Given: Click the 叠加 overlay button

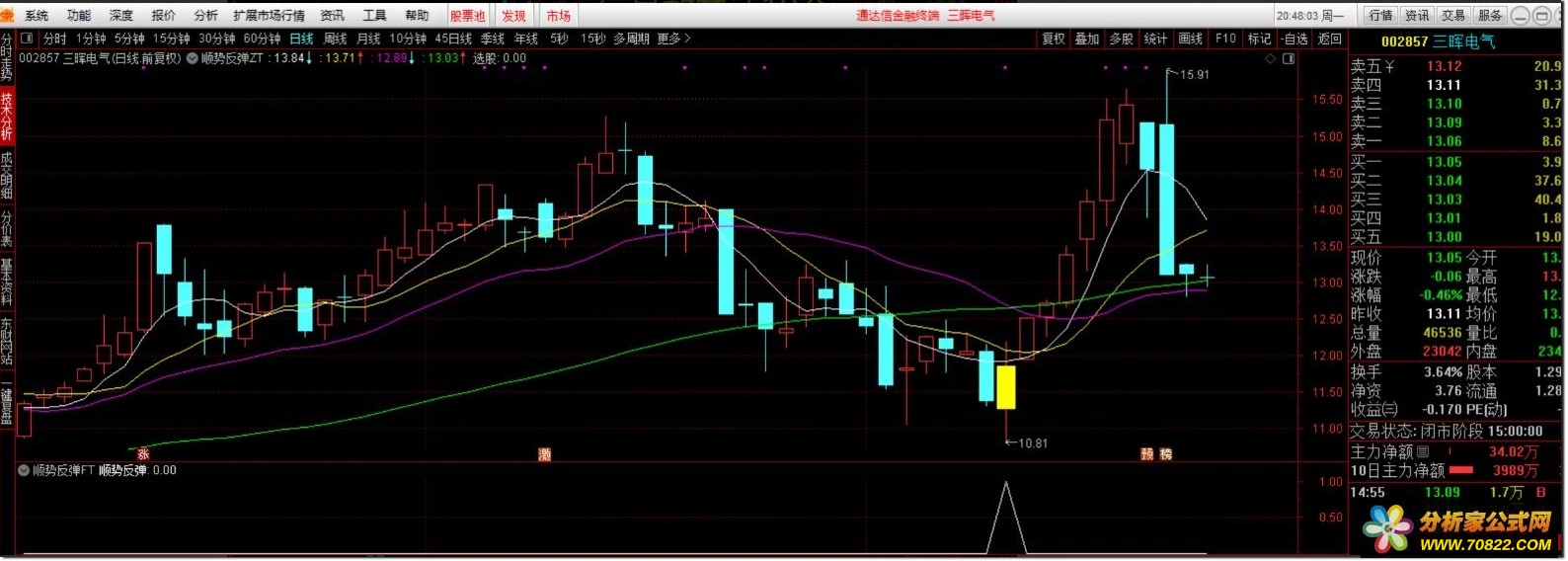Looking at the screenshot, I should coord(1087,39).
